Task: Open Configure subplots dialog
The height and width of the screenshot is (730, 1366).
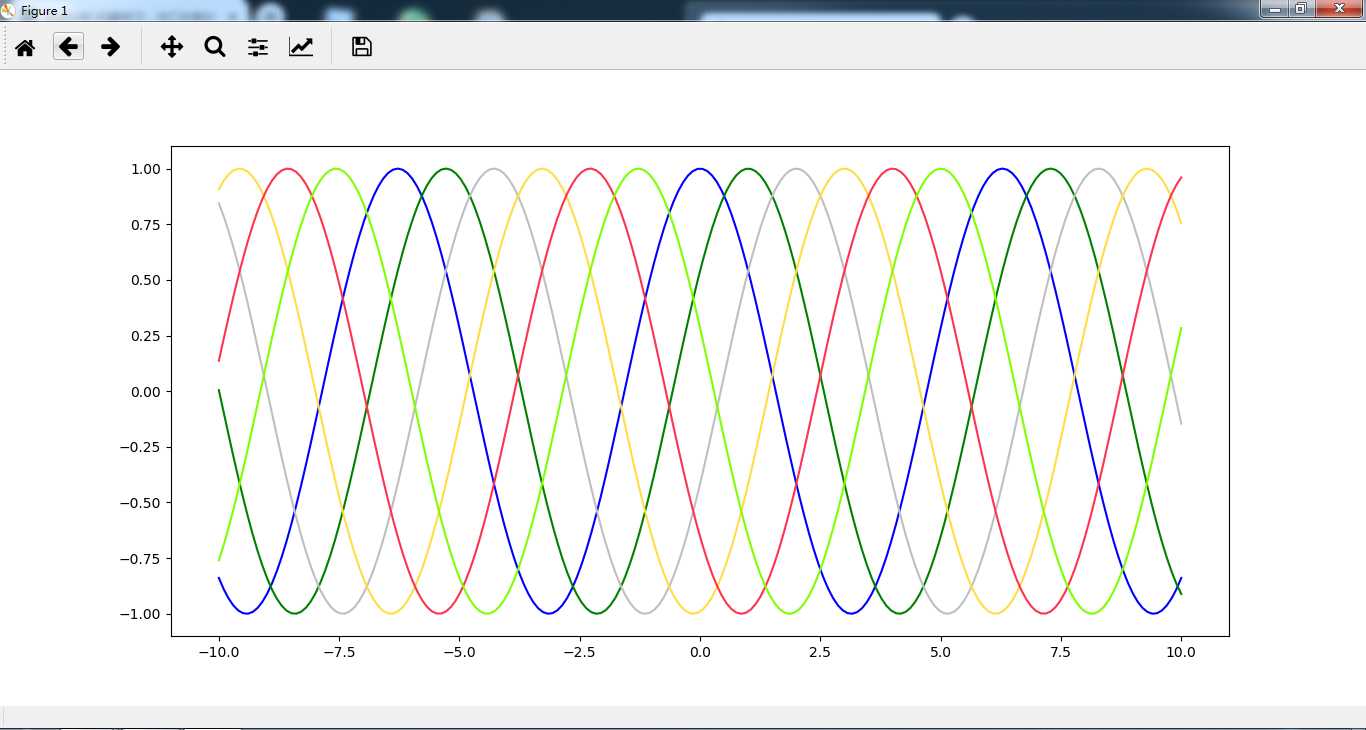Action: [x=258, y=47]
